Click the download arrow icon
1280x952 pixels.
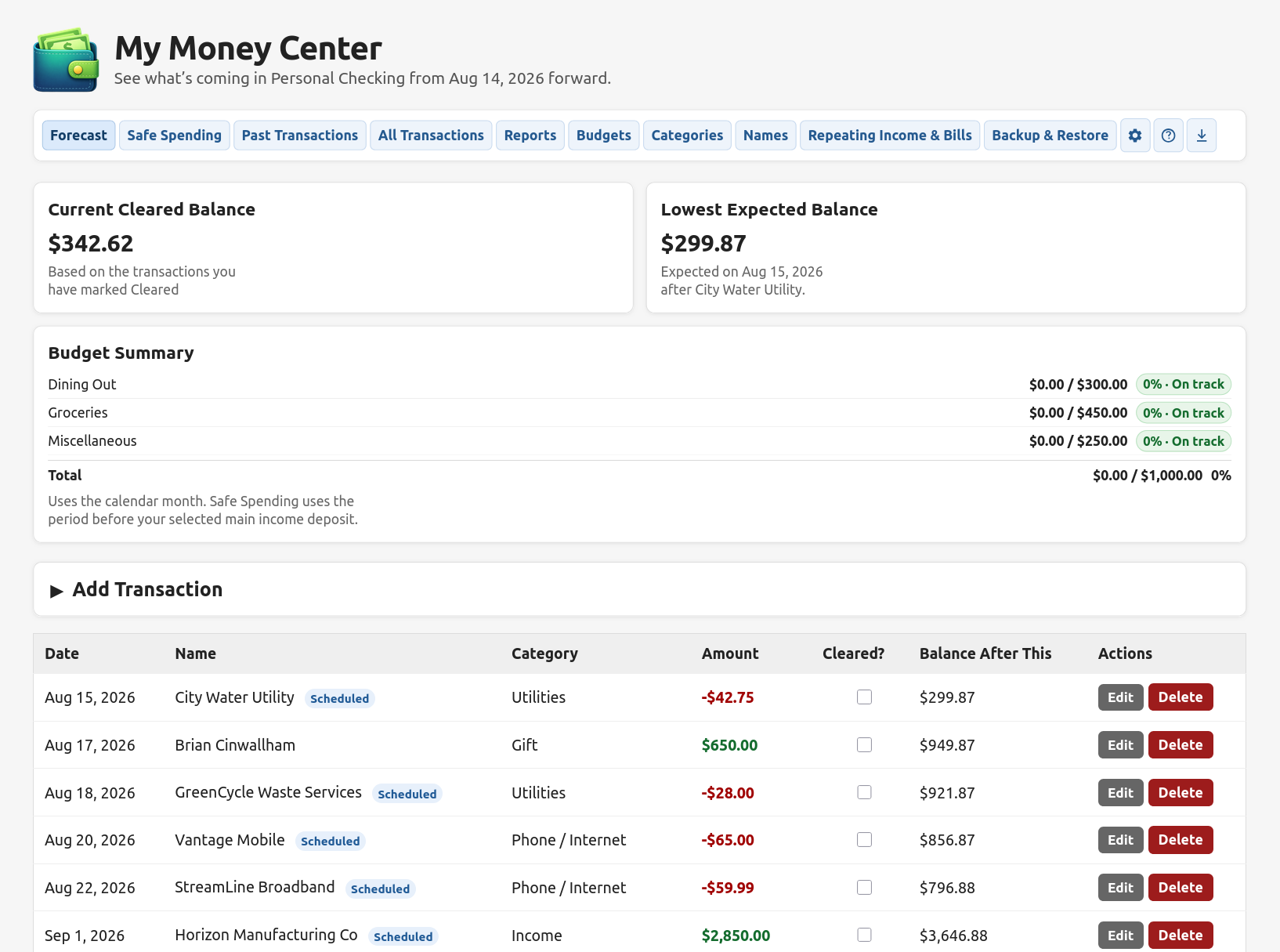(x=1202, y=136)
